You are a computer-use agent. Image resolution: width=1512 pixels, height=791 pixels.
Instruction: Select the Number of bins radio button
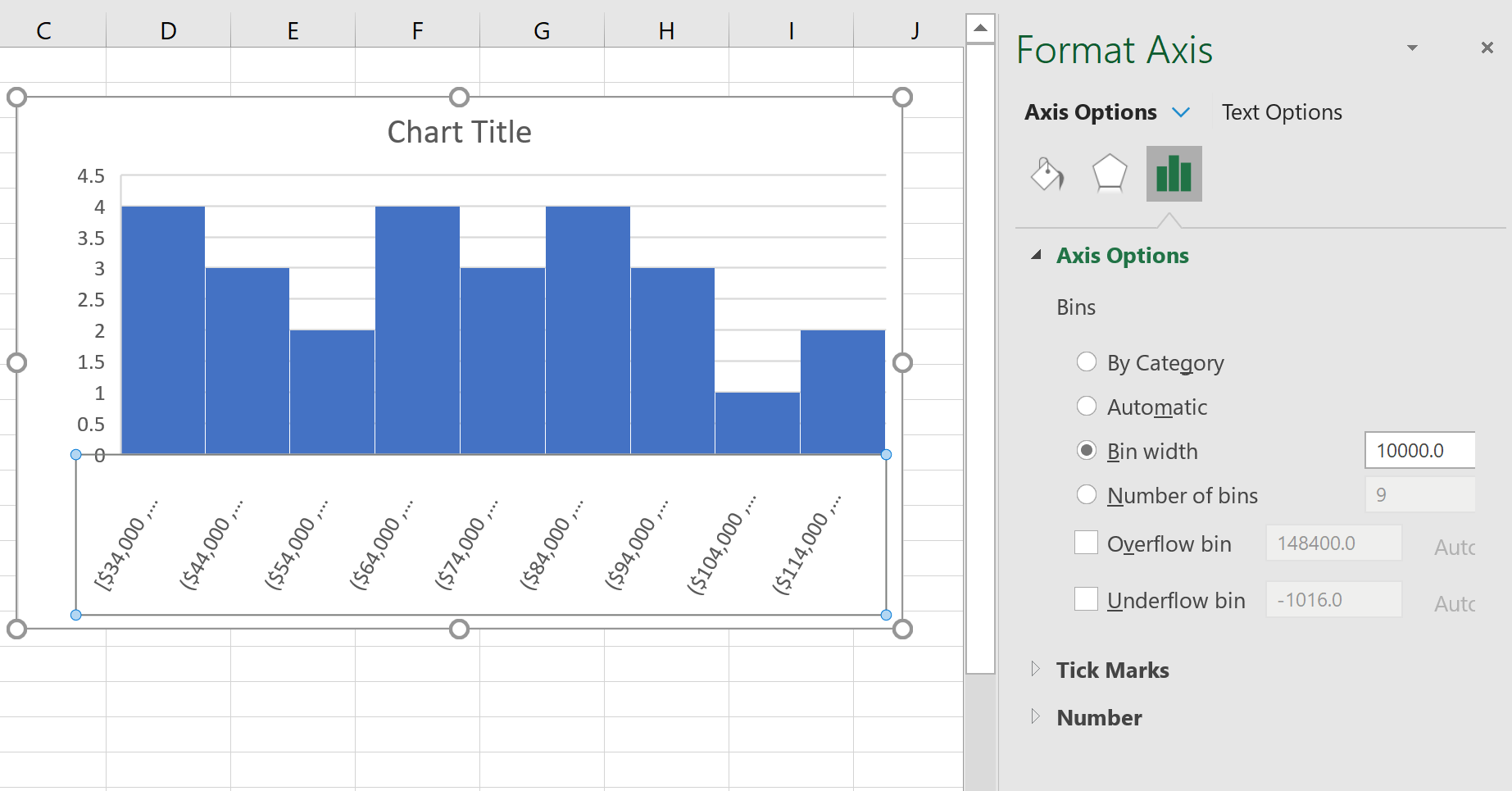tap(1087, 494)
